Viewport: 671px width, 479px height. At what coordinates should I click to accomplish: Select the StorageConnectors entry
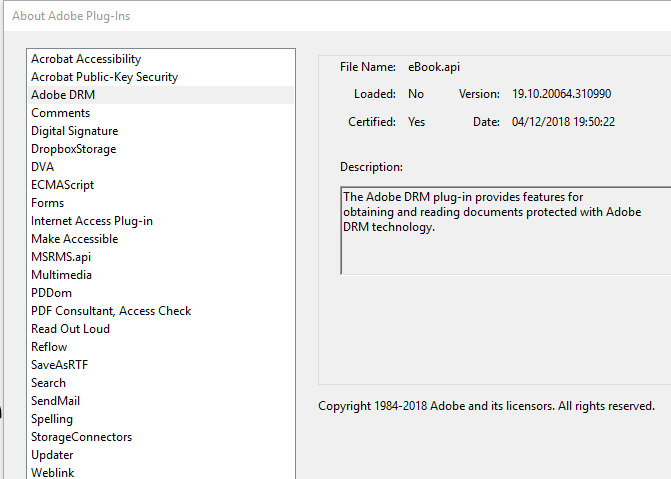81,437
